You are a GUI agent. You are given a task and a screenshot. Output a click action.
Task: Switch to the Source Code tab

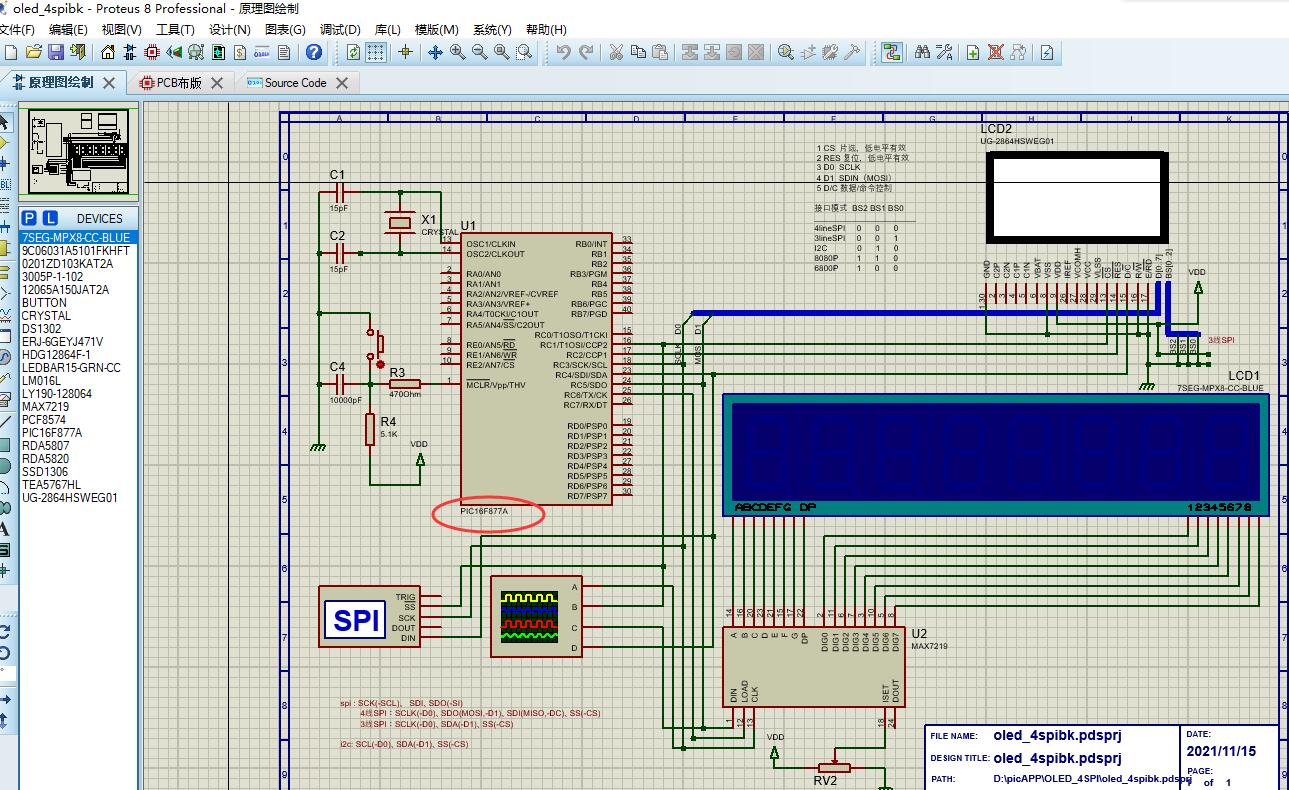[x=295, y=83]
